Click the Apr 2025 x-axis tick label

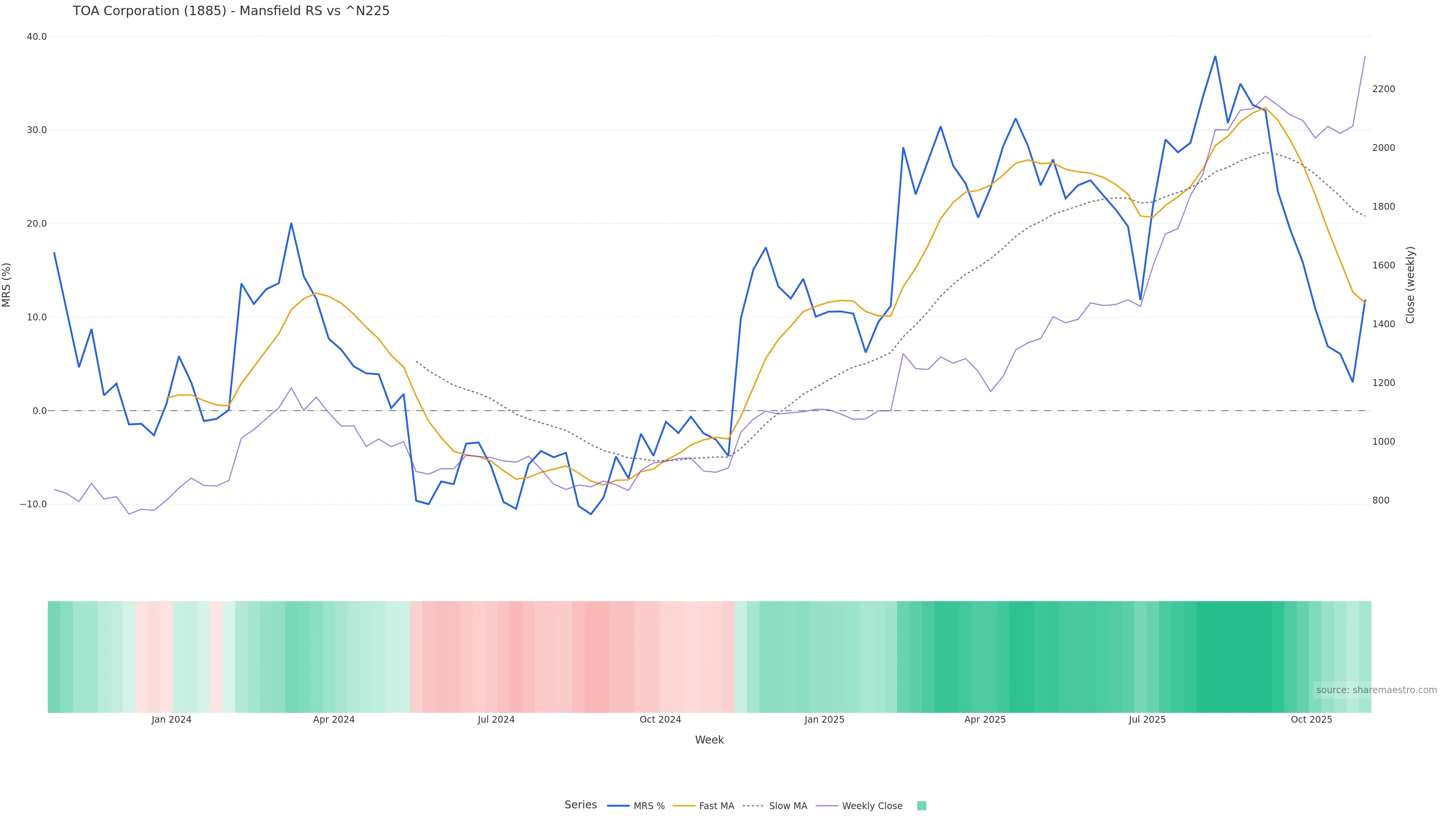pos(985,720)
